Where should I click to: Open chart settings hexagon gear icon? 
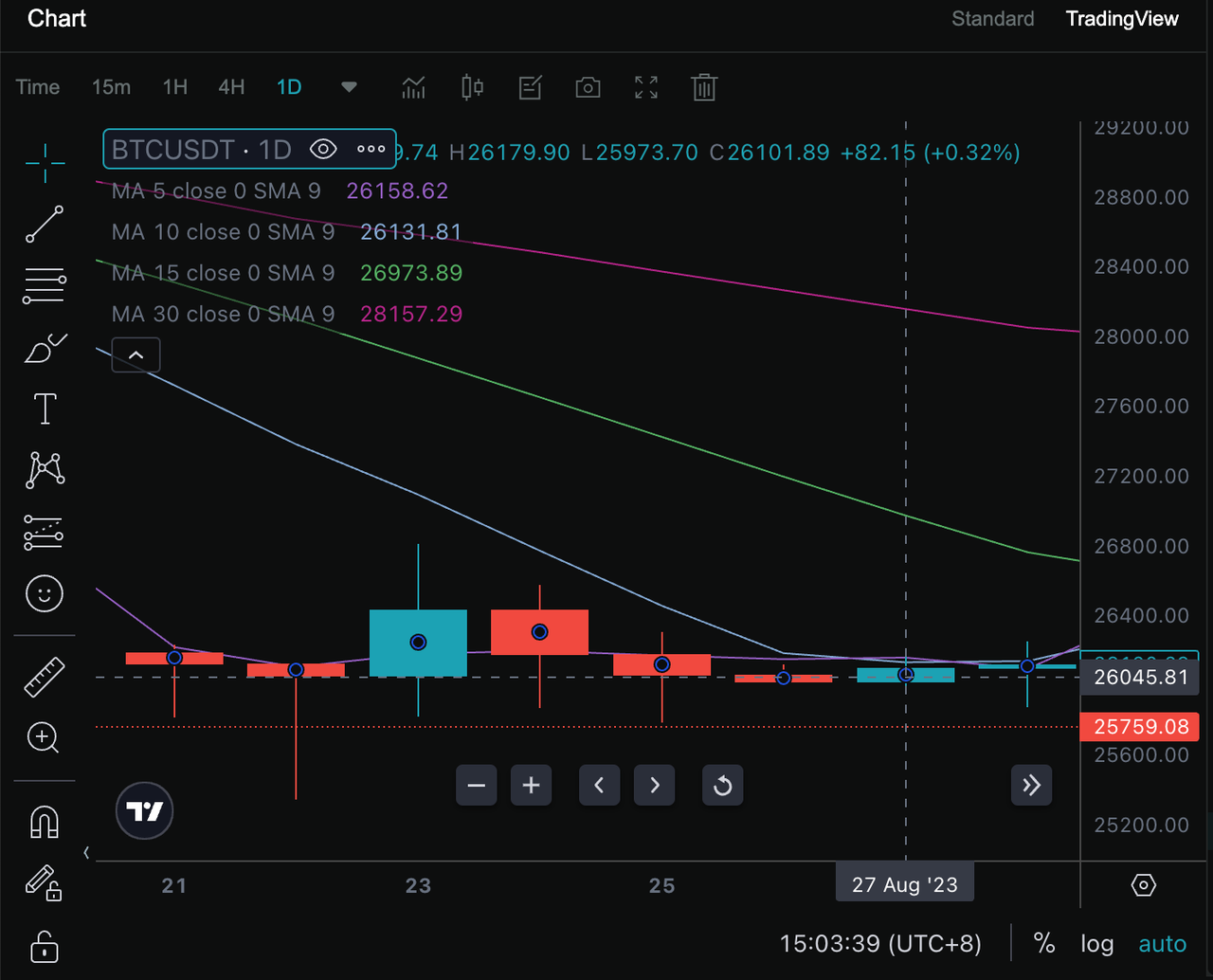(1144, 885)
